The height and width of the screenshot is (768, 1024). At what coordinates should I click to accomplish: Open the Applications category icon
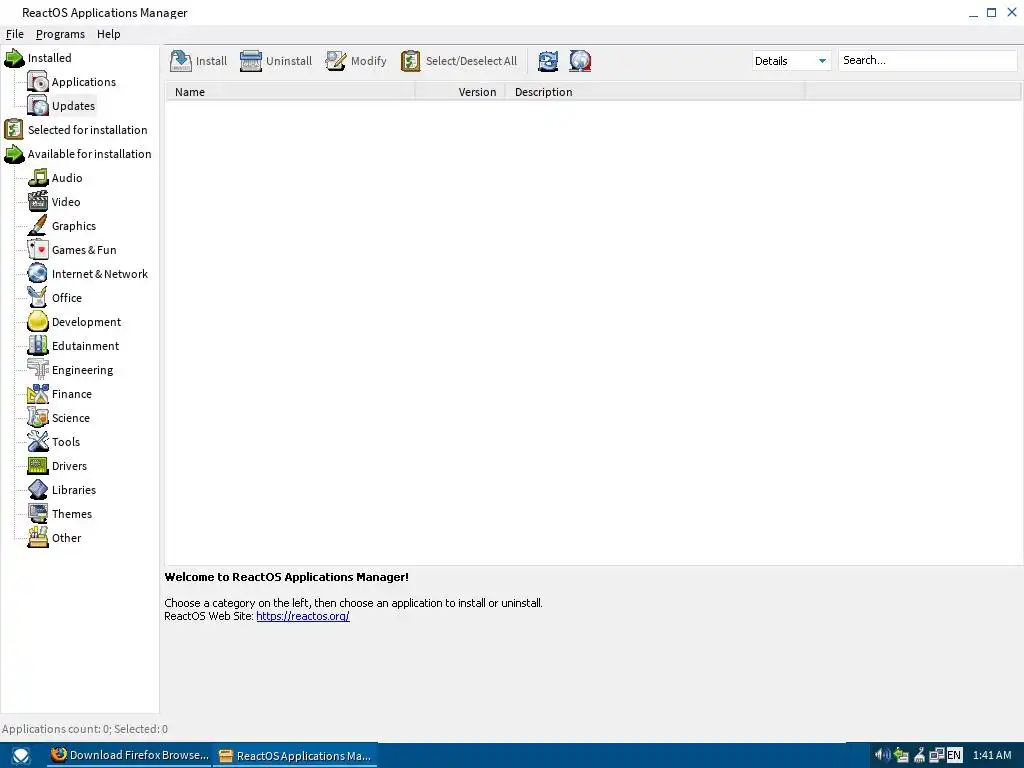tap(38, 82)
